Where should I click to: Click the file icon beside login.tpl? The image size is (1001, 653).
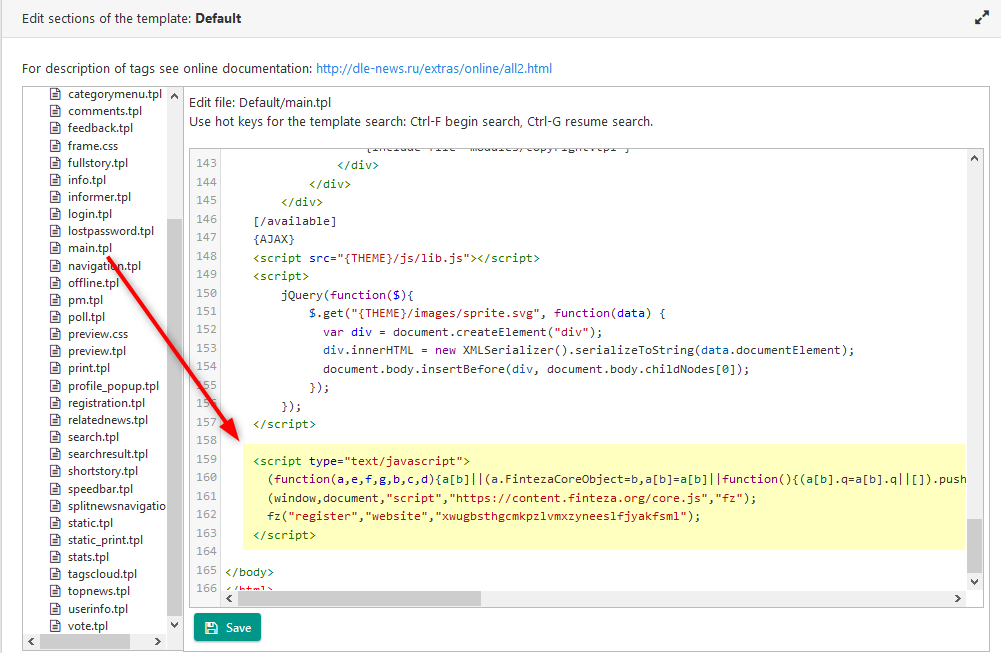coord(56,214)
